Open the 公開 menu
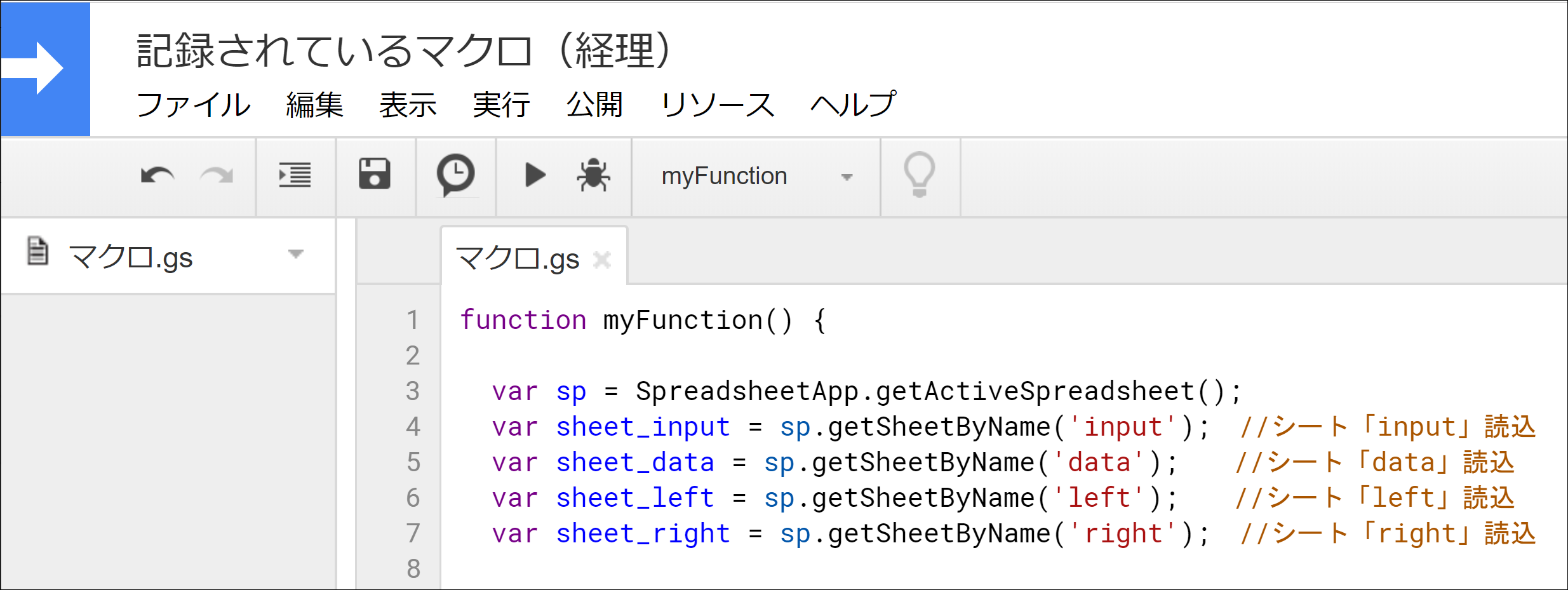 coord(594,105)
